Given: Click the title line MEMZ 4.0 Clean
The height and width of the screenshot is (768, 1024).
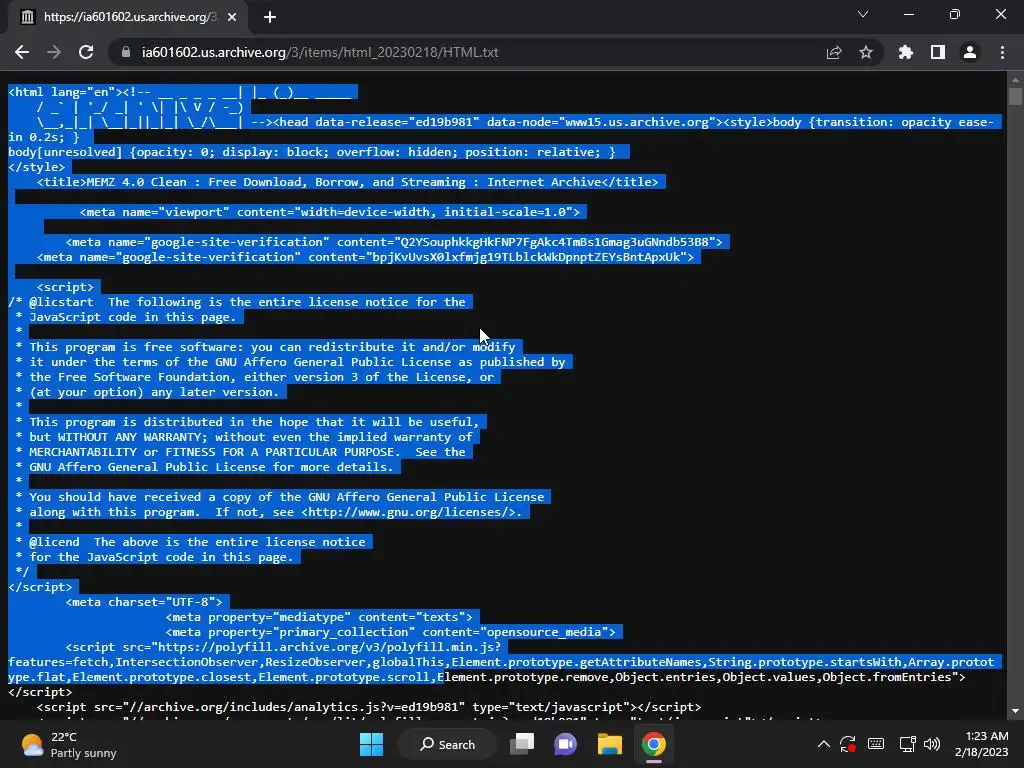Looking at the screenshot, I should point(347,182).
